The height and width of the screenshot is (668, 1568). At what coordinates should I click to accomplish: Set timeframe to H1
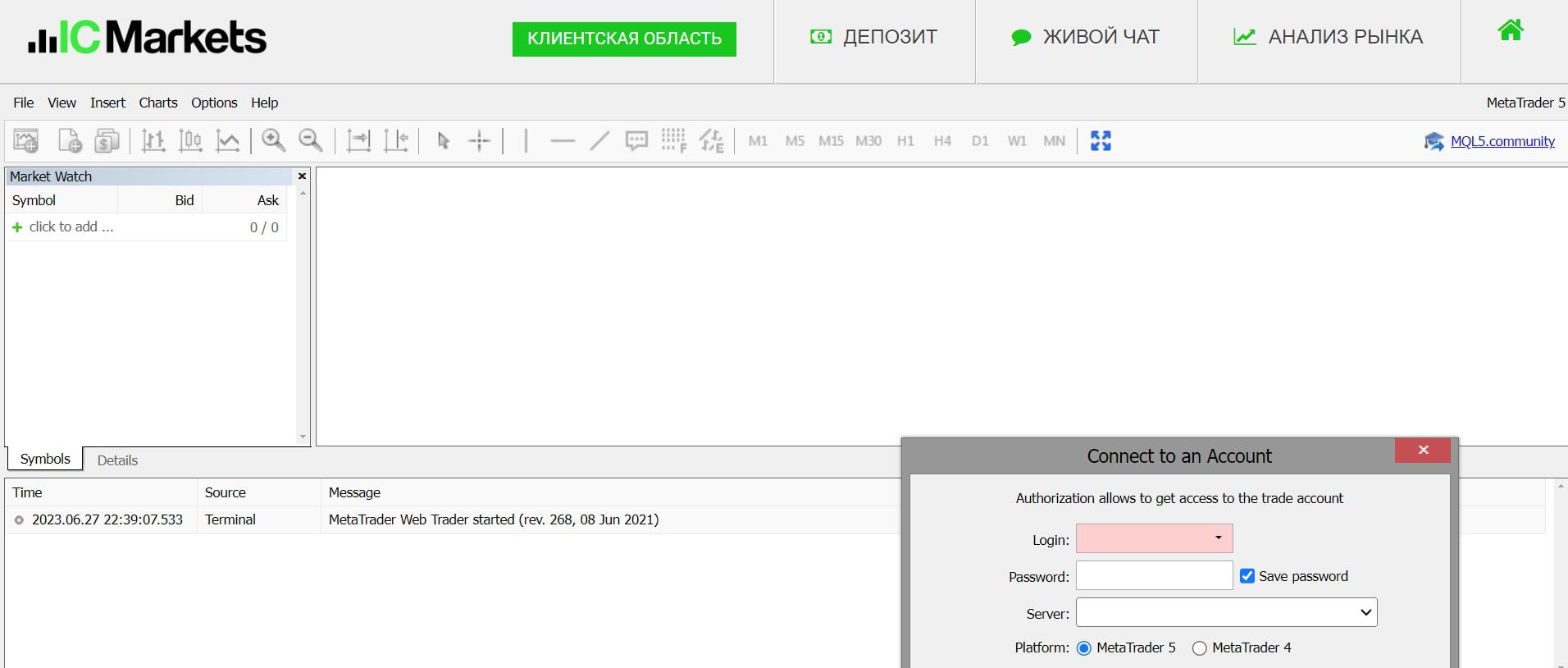coord(905,141)
